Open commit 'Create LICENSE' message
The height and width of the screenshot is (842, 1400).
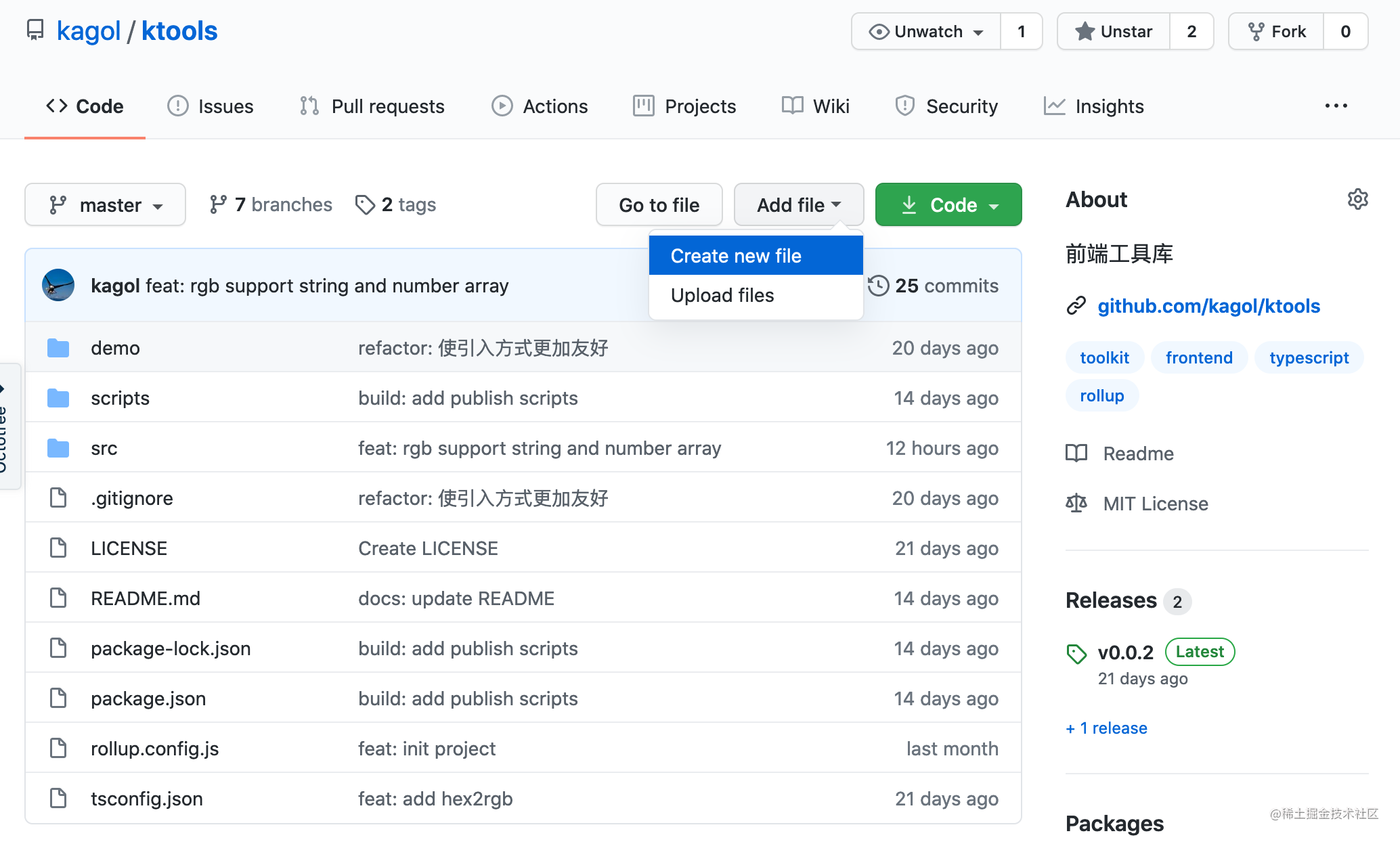[428, 548]
